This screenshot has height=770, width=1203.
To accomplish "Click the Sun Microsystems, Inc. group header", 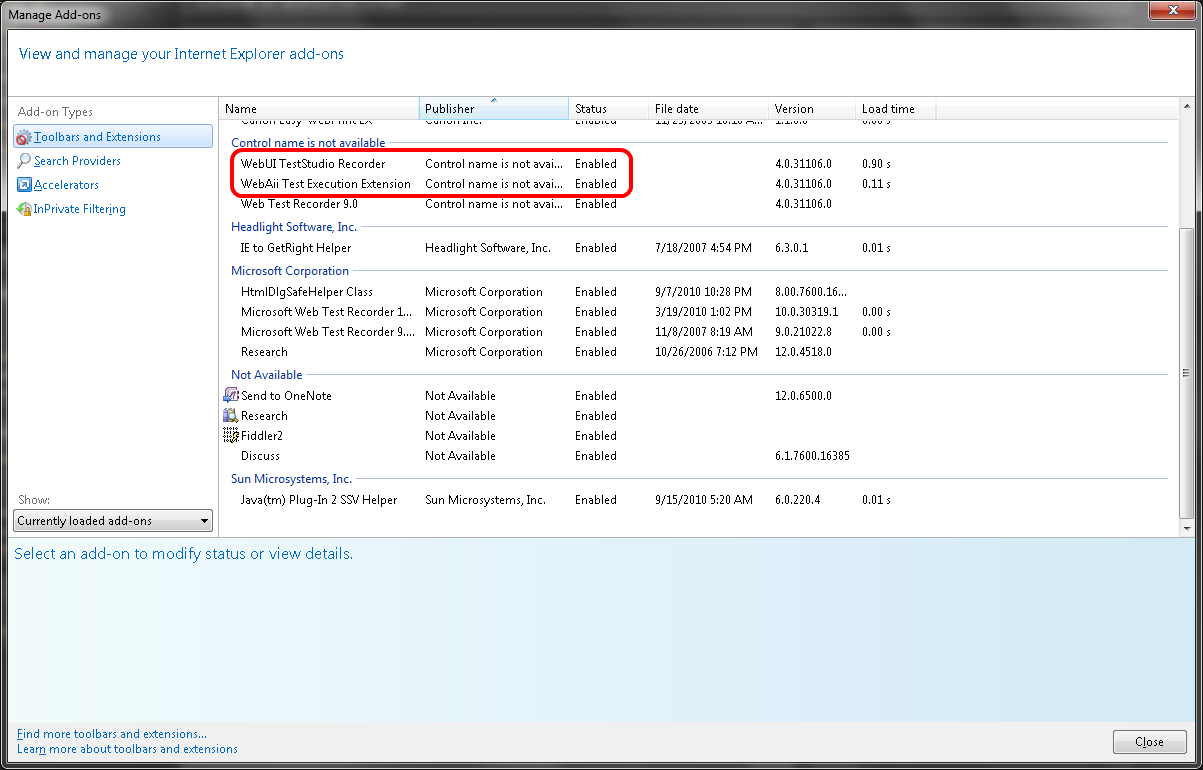I will [x=291, y=479].
